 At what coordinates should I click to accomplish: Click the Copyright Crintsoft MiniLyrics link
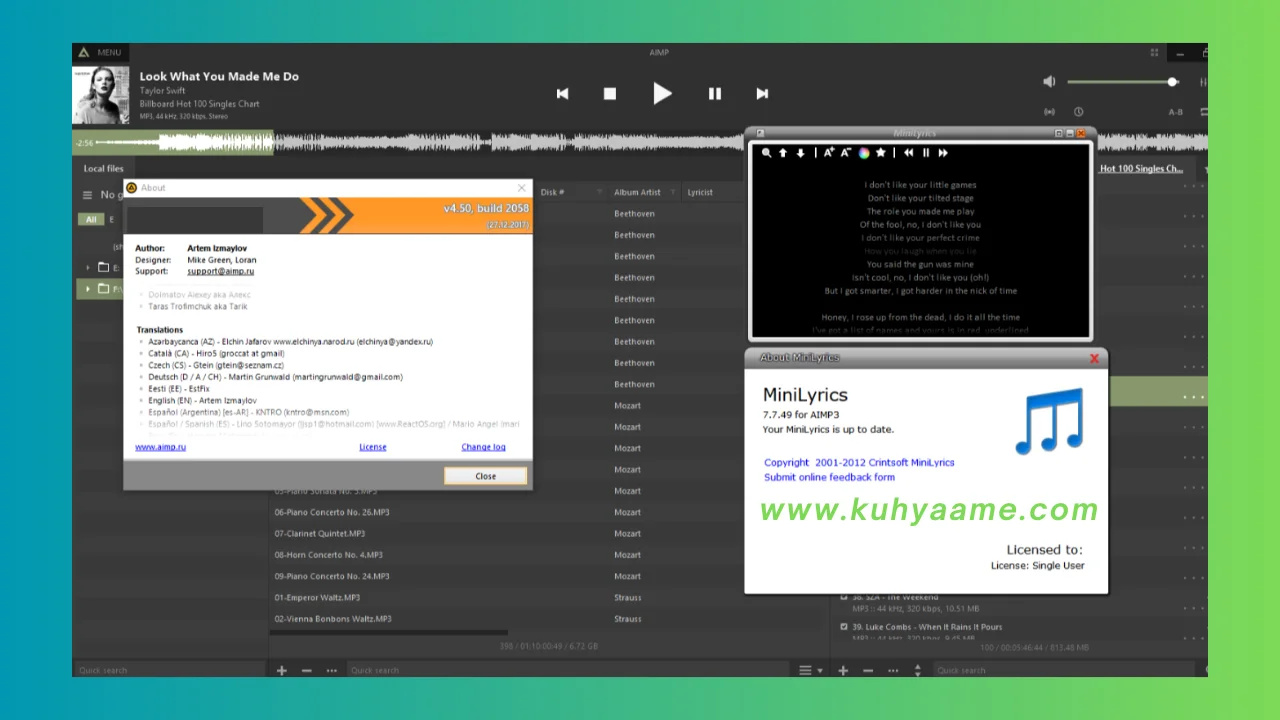(859, 463)
